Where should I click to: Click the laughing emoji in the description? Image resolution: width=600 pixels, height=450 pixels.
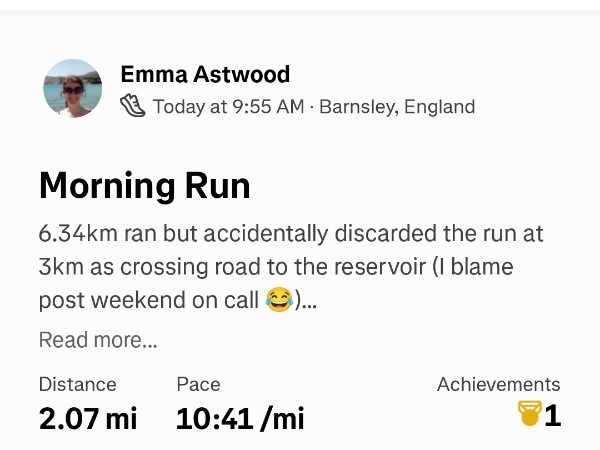278,299
